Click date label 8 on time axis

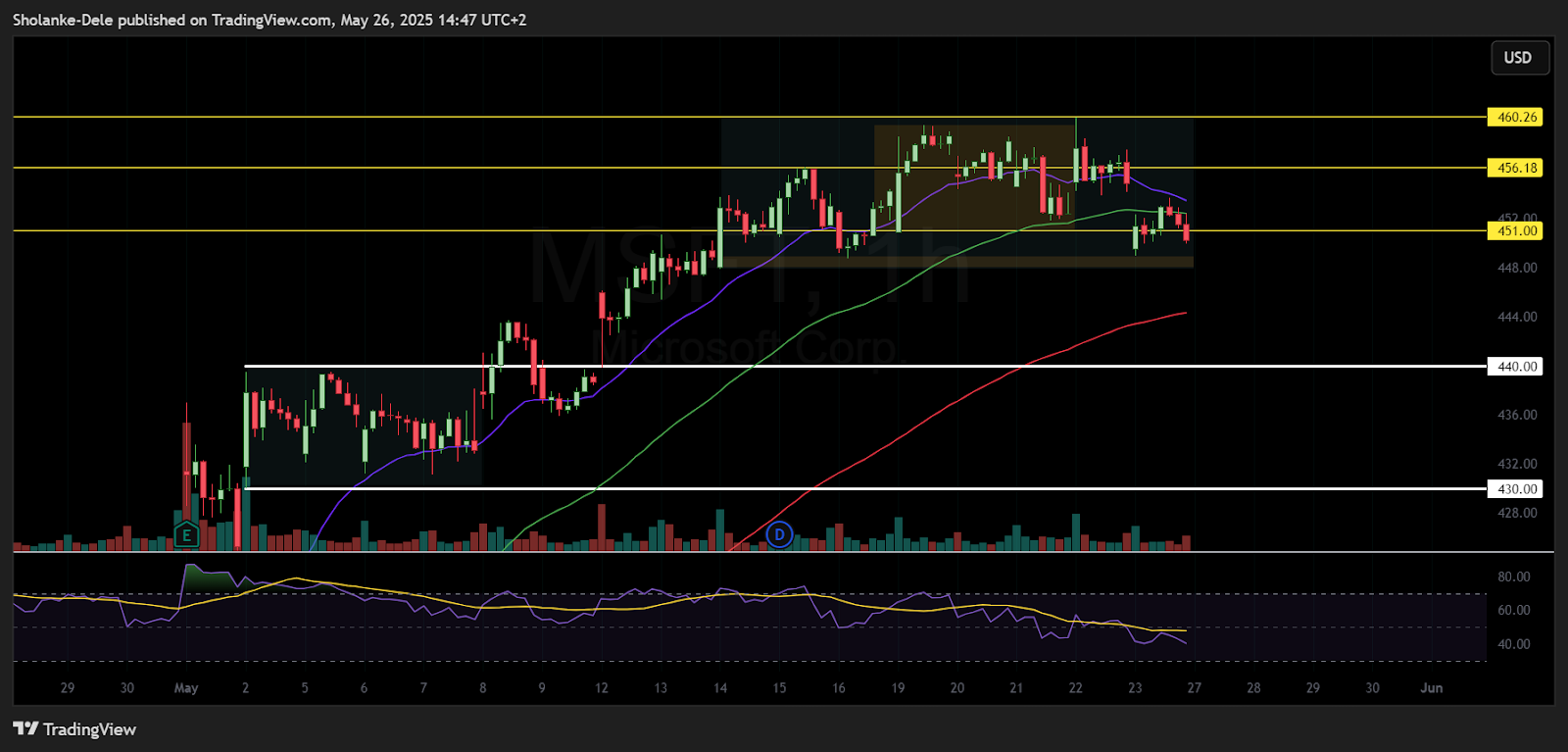[x=483, y=688]
